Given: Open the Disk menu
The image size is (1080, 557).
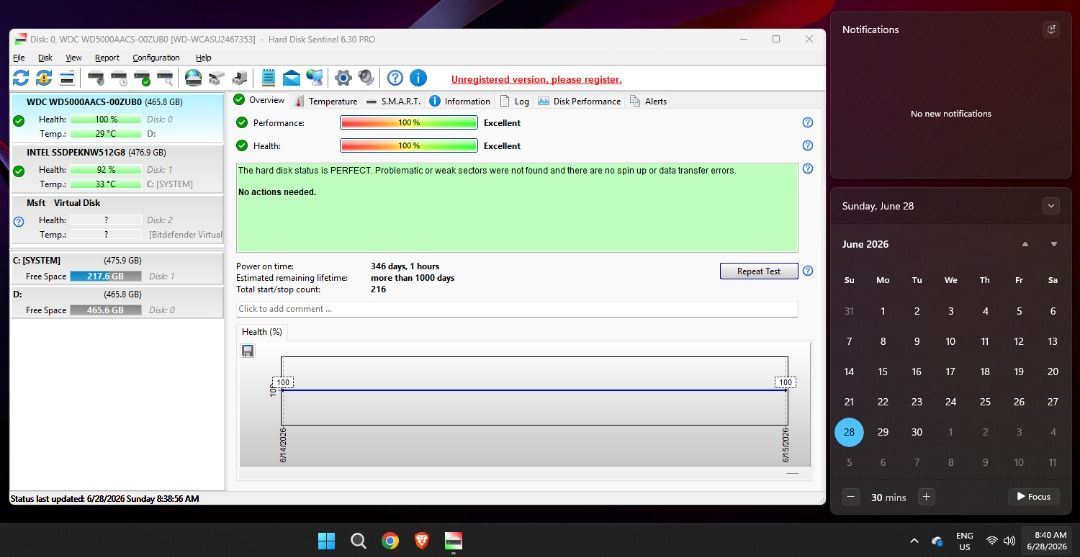Looking at the screenshot, I should click(45, 58).
